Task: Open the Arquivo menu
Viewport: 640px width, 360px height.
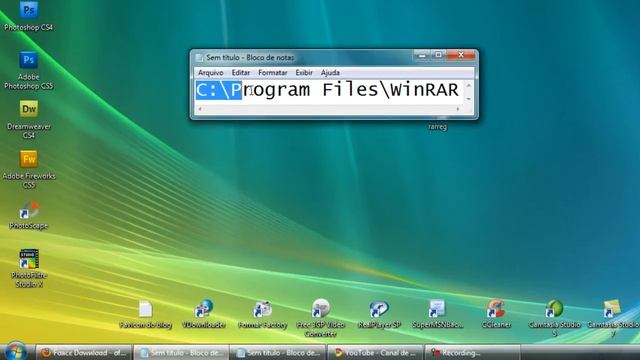Action: [211, 73]
